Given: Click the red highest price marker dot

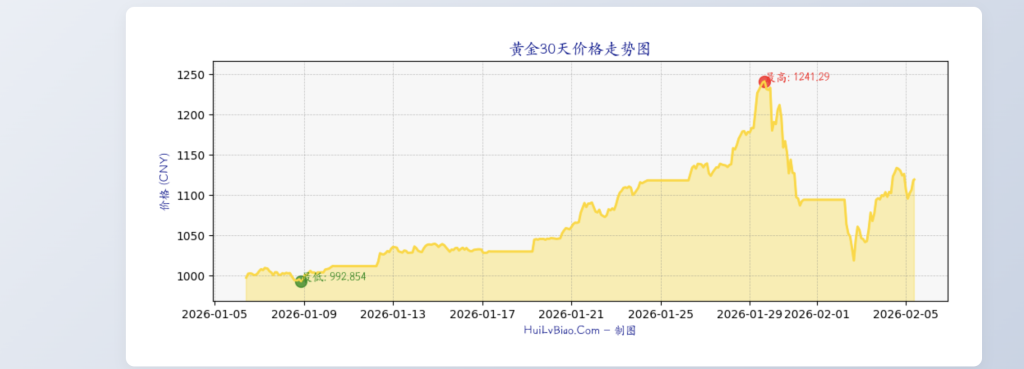Looking at the screenshot, I should pos(765,82).
